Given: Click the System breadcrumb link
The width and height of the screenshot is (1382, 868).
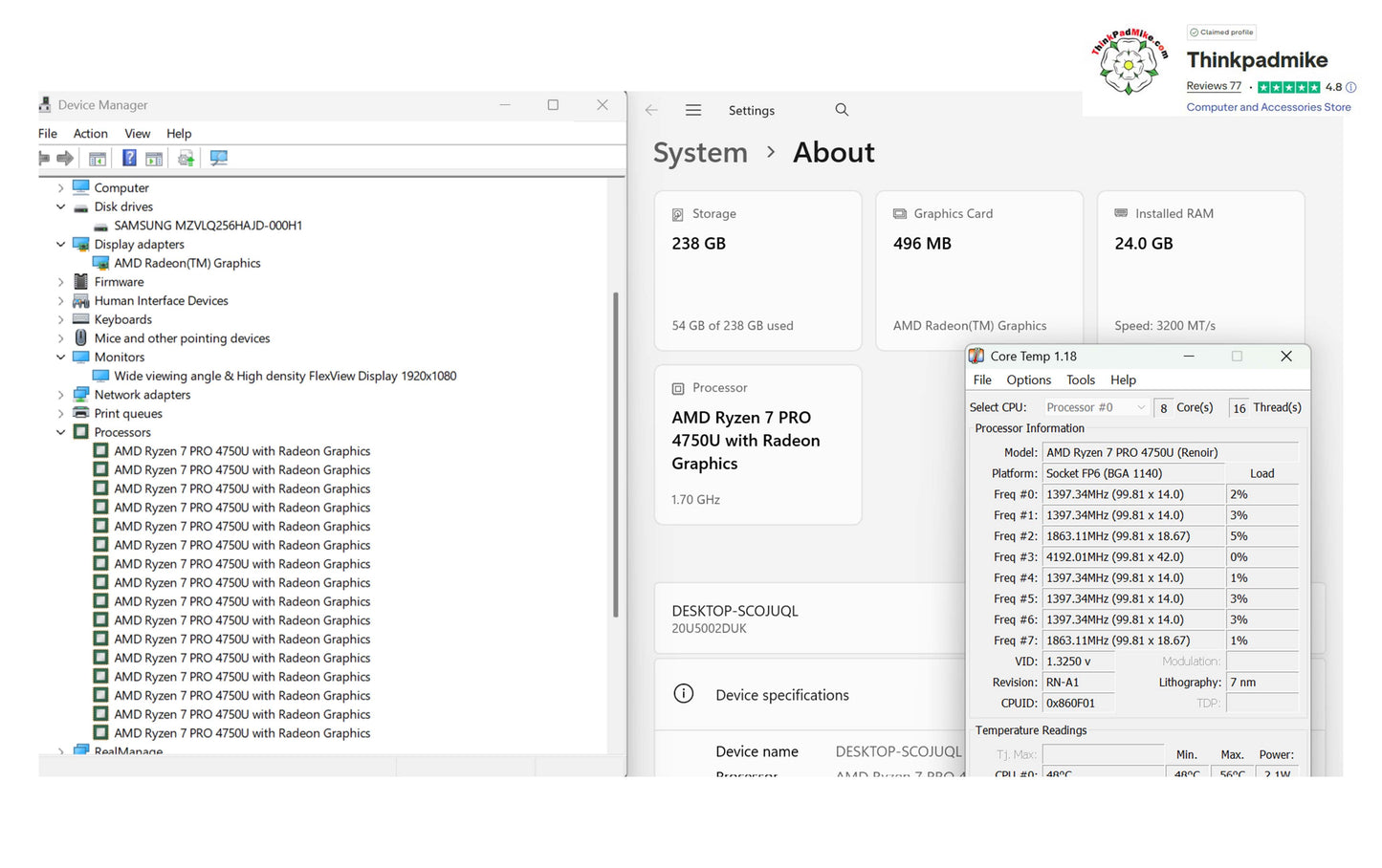Looking at the screenshot, I should 700,153.
